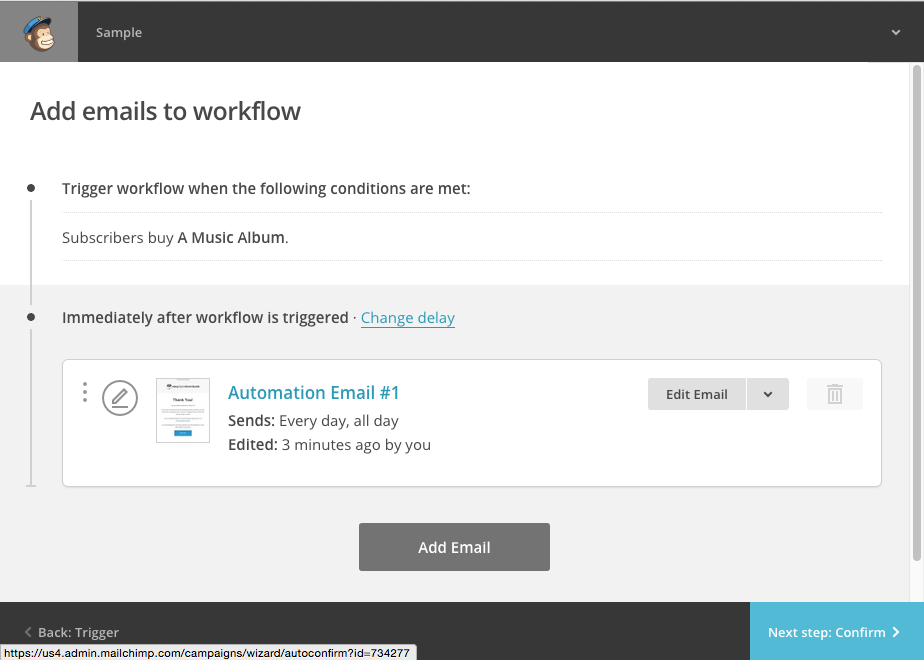Click the Add Email button

coord(454,547)
